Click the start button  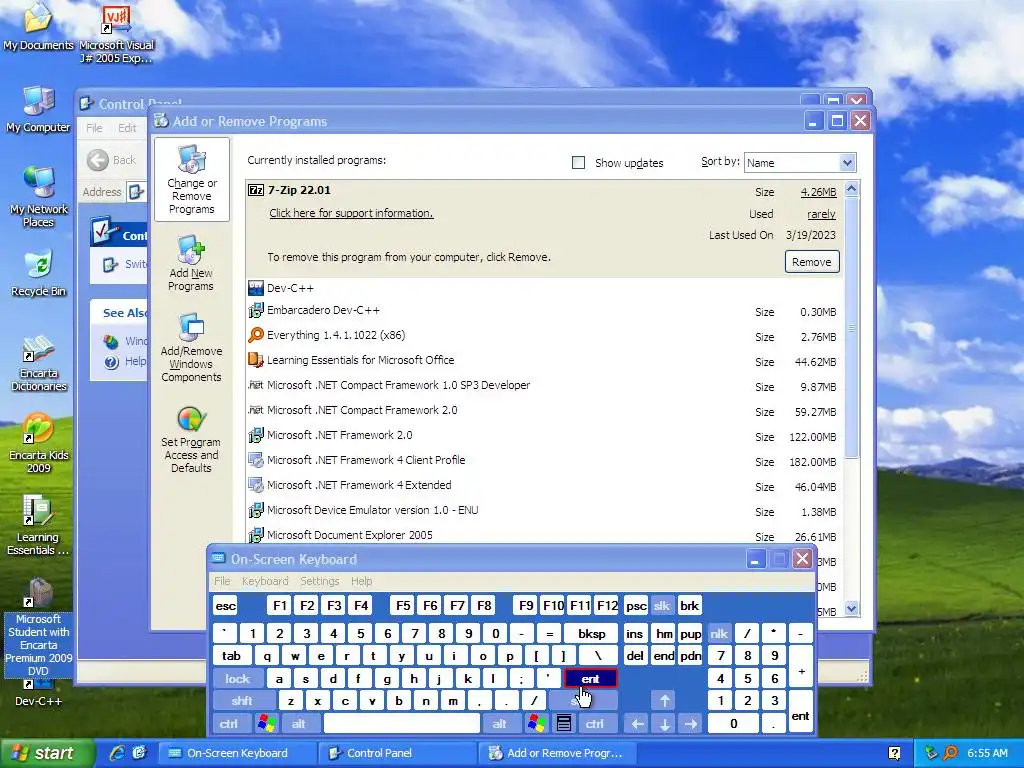tap(46, 753)
